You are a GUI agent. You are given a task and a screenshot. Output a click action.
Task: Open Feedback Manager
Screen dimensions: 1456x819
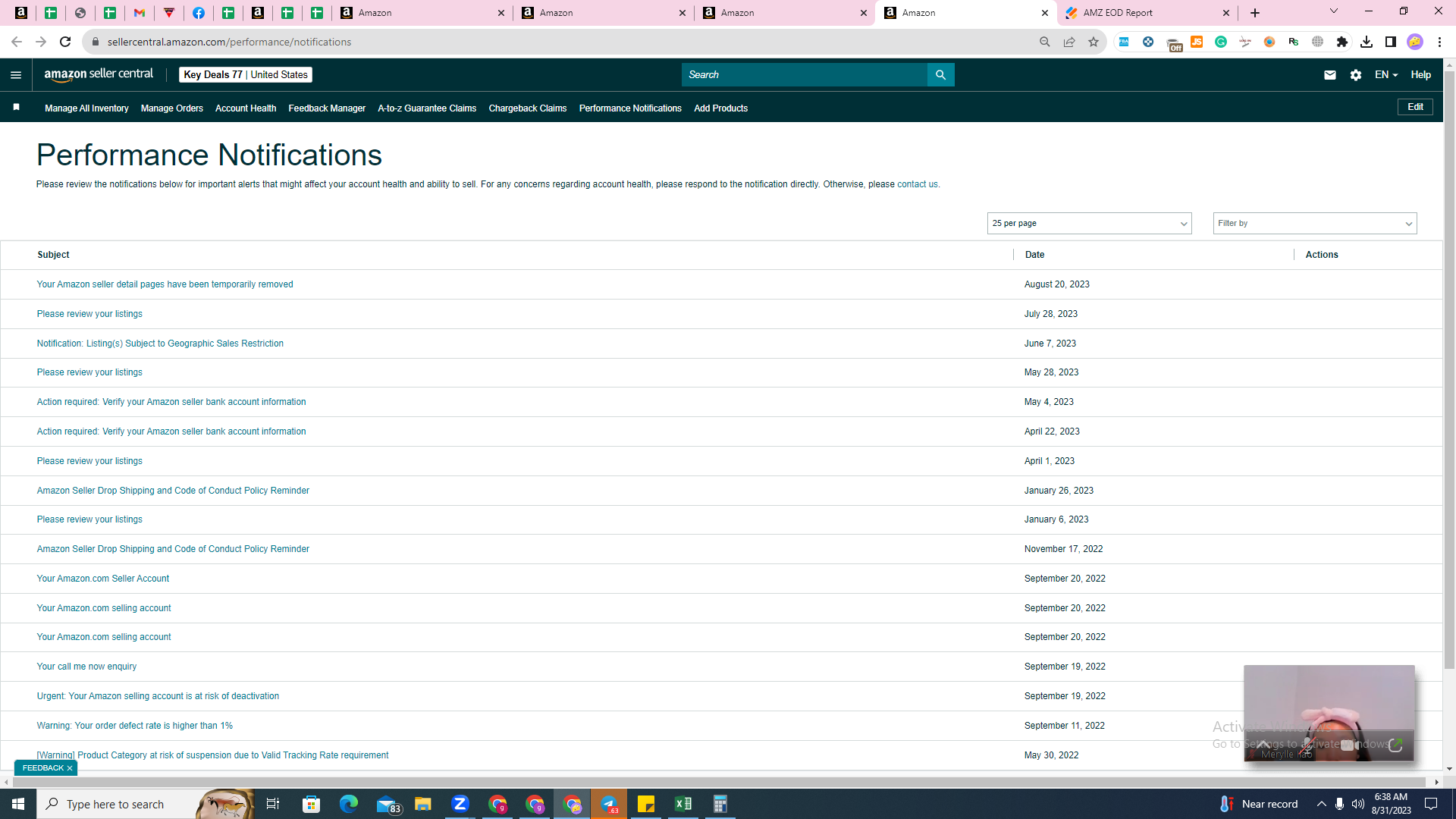[327, 108]
